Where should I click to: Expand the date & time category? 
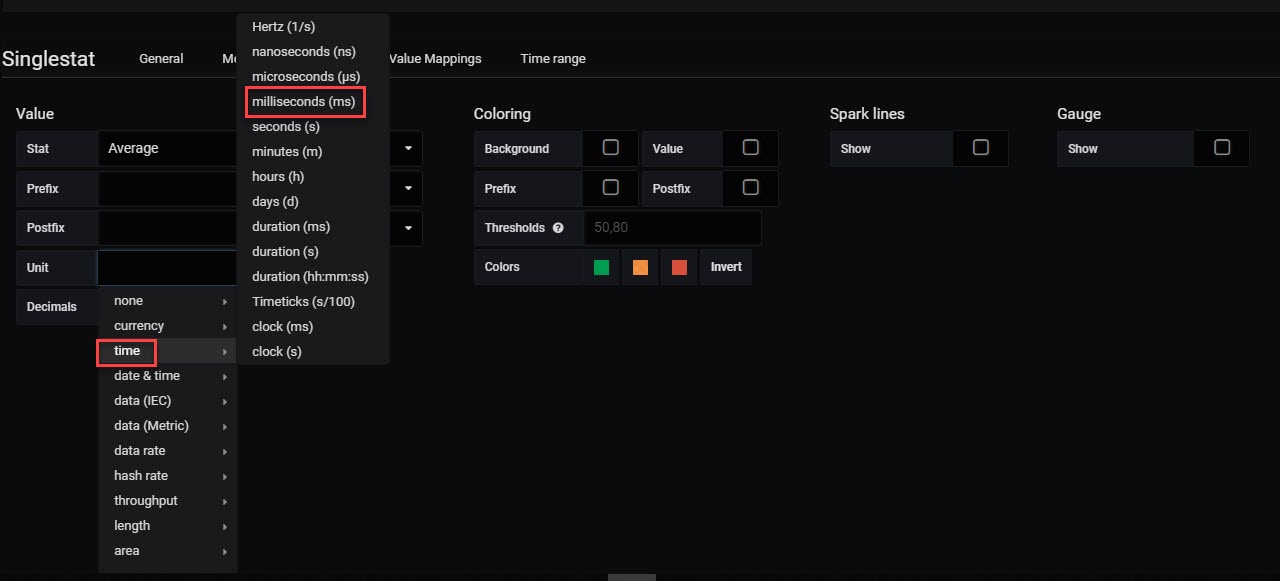point(167,376)
